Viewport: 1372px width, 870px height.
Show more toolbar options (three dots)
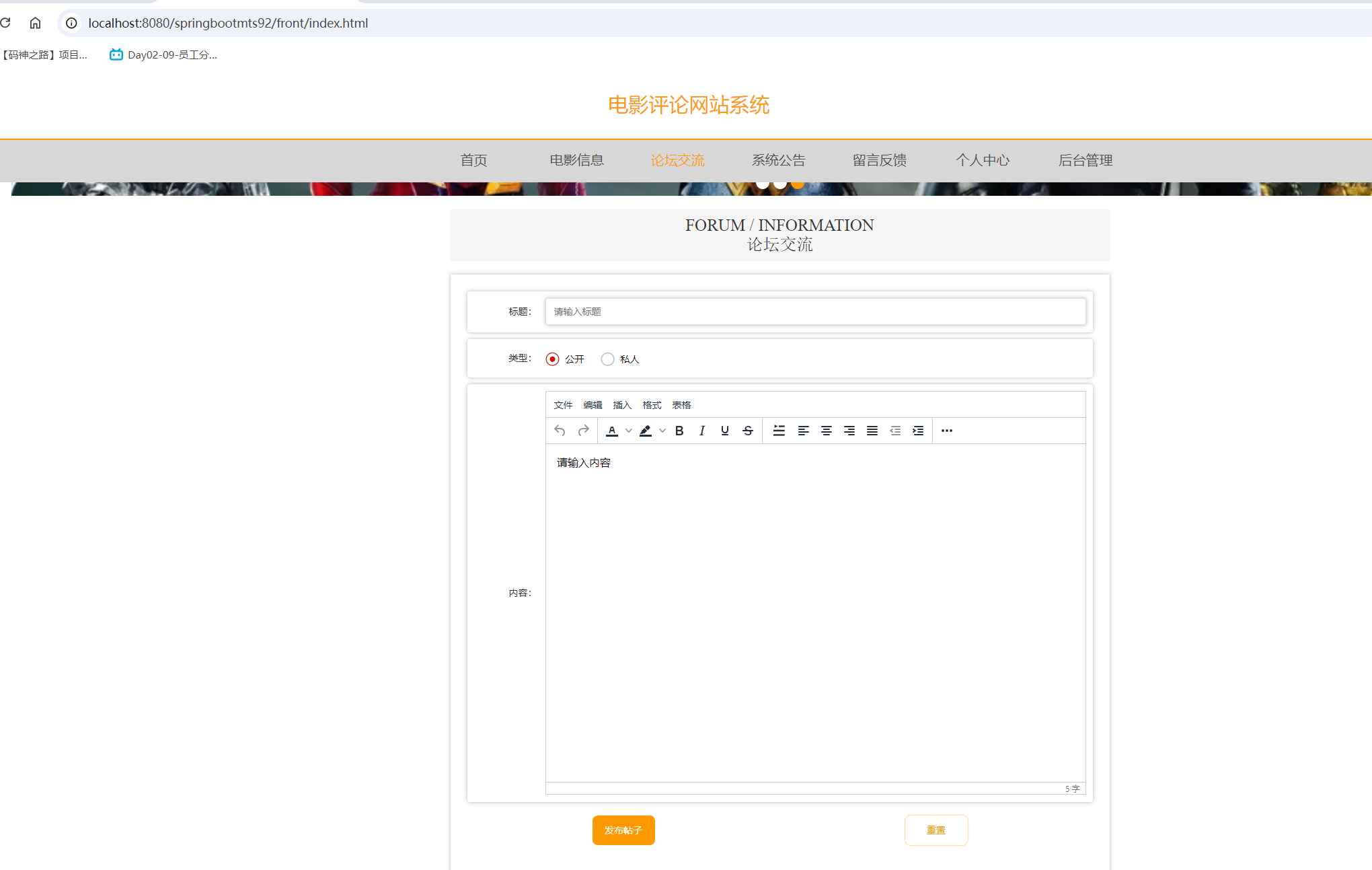click(x=947, y=431)
